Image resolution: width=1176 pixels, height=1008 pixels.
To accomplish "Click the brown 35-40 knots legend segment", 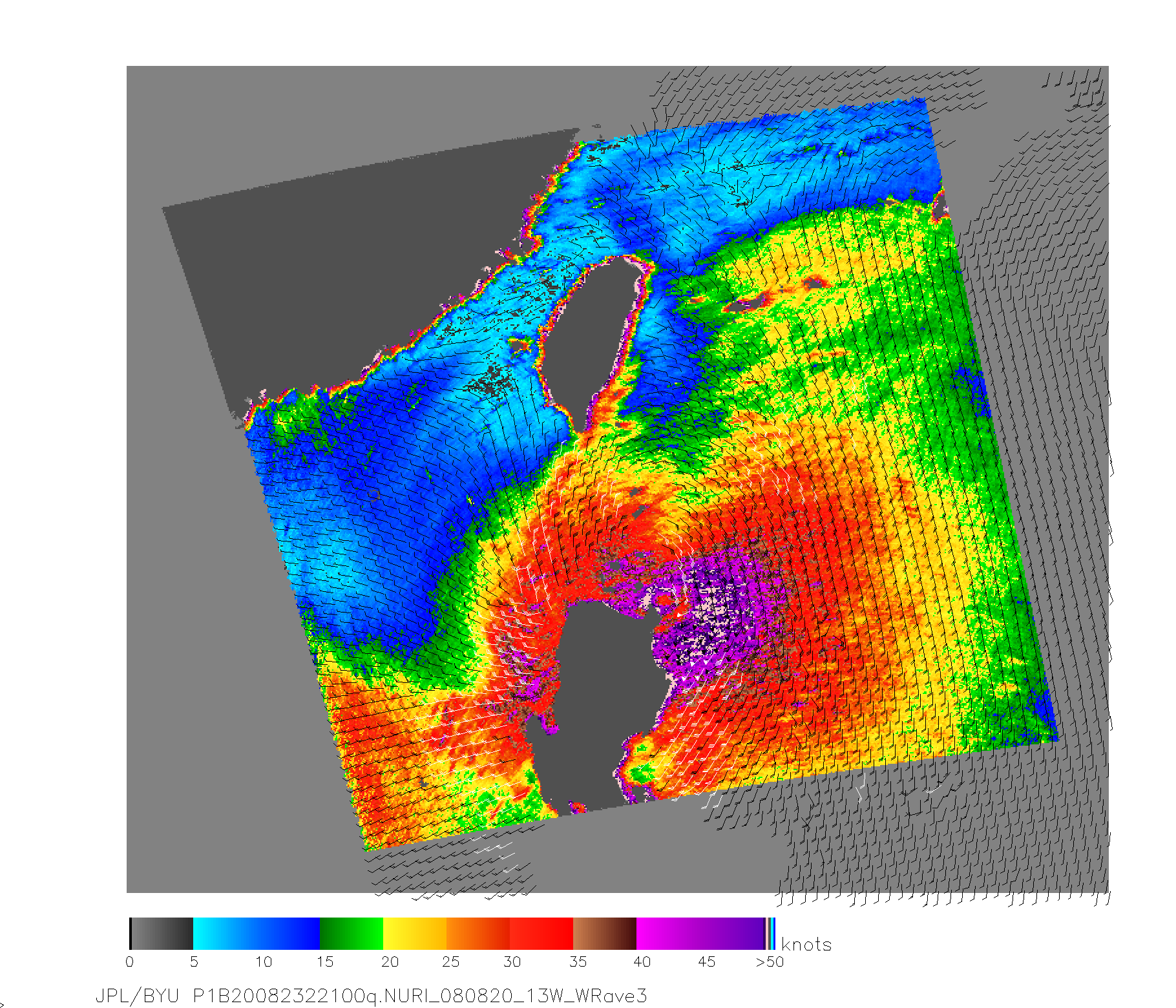I will 605,933.
